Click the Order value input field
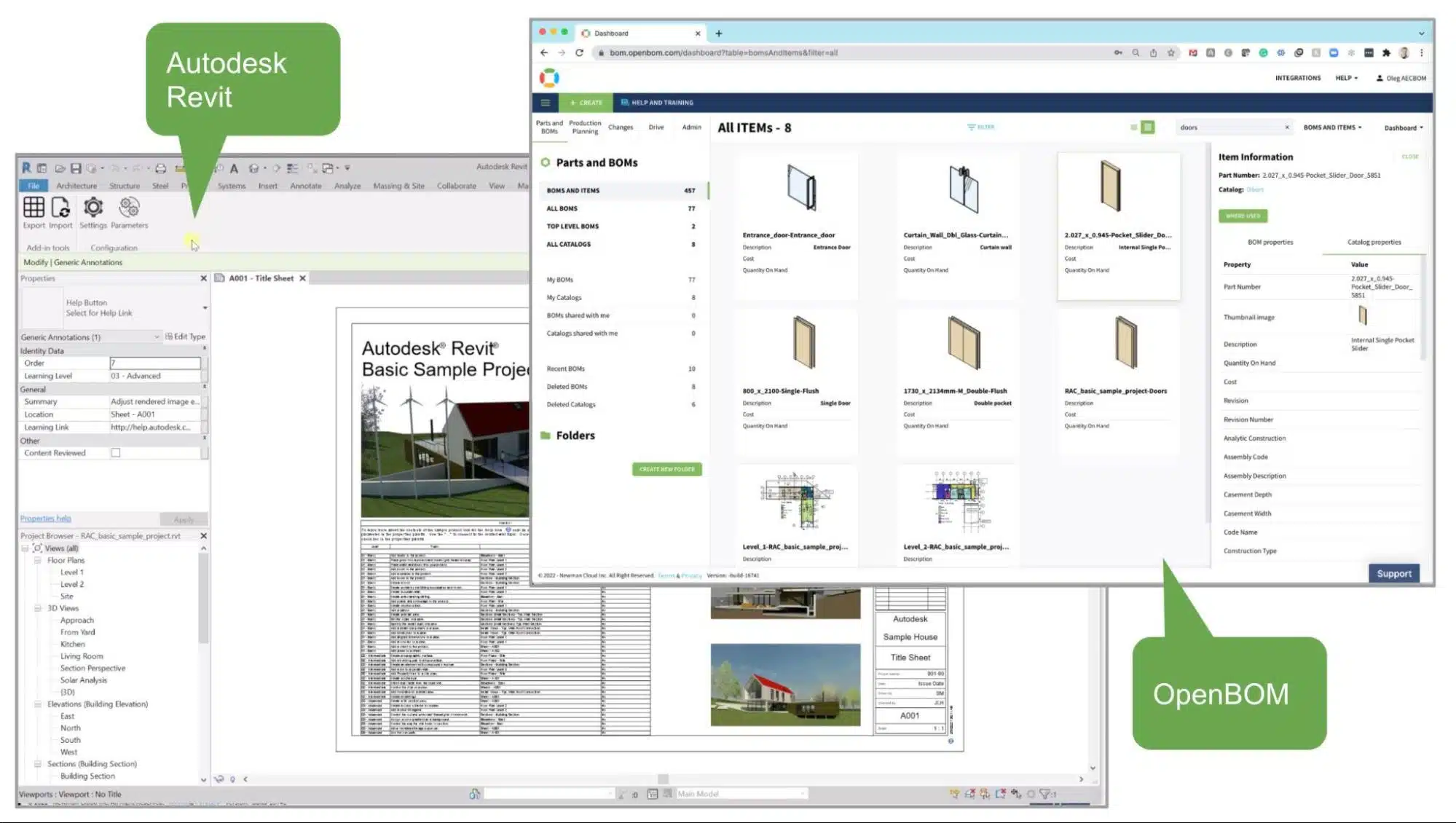Viewport: 1456px width, 823px height. pos(155,363)
